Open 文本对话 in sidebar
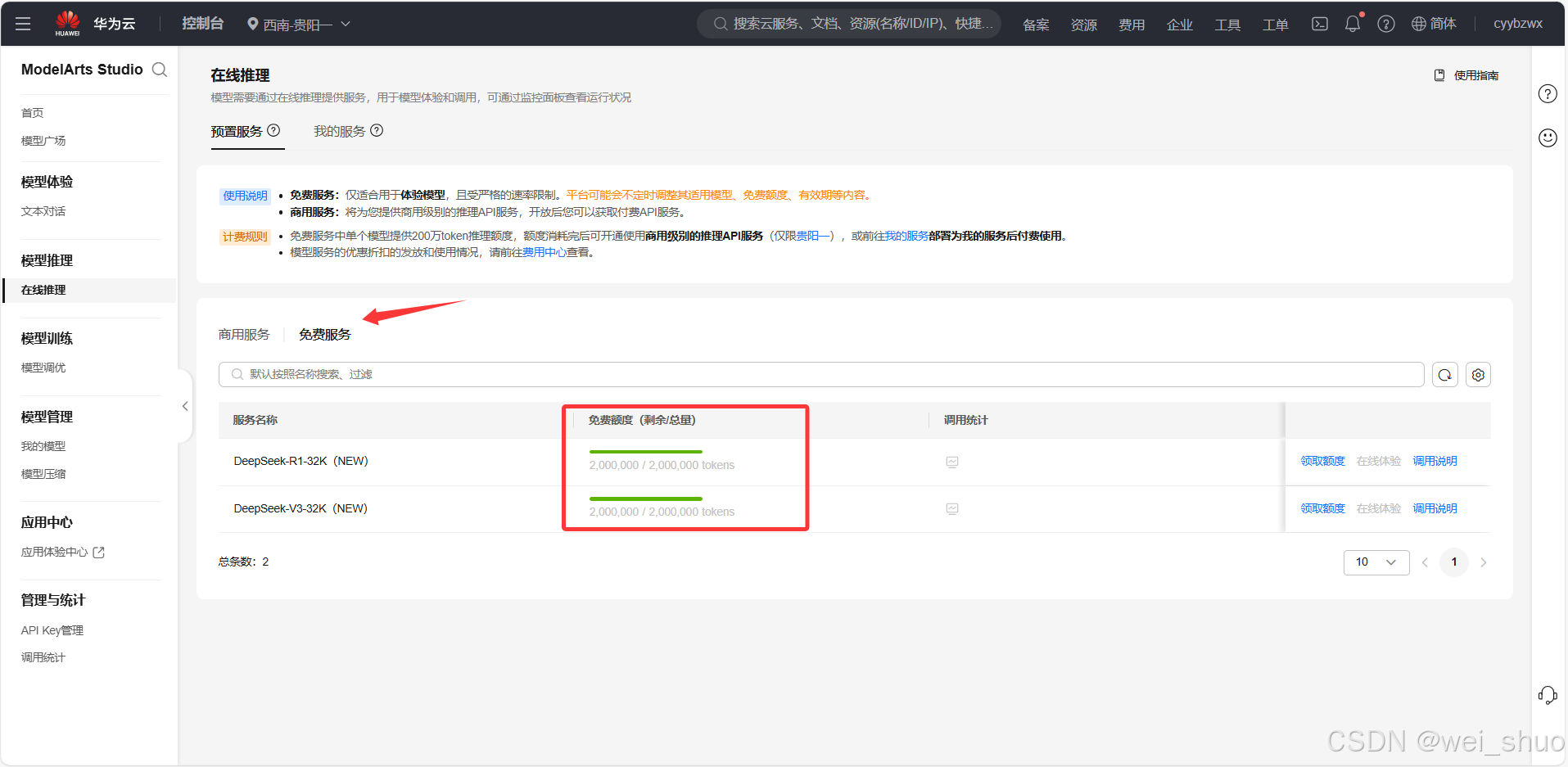The width and height of the screenshot is (1568, 767). coord(43,211)
